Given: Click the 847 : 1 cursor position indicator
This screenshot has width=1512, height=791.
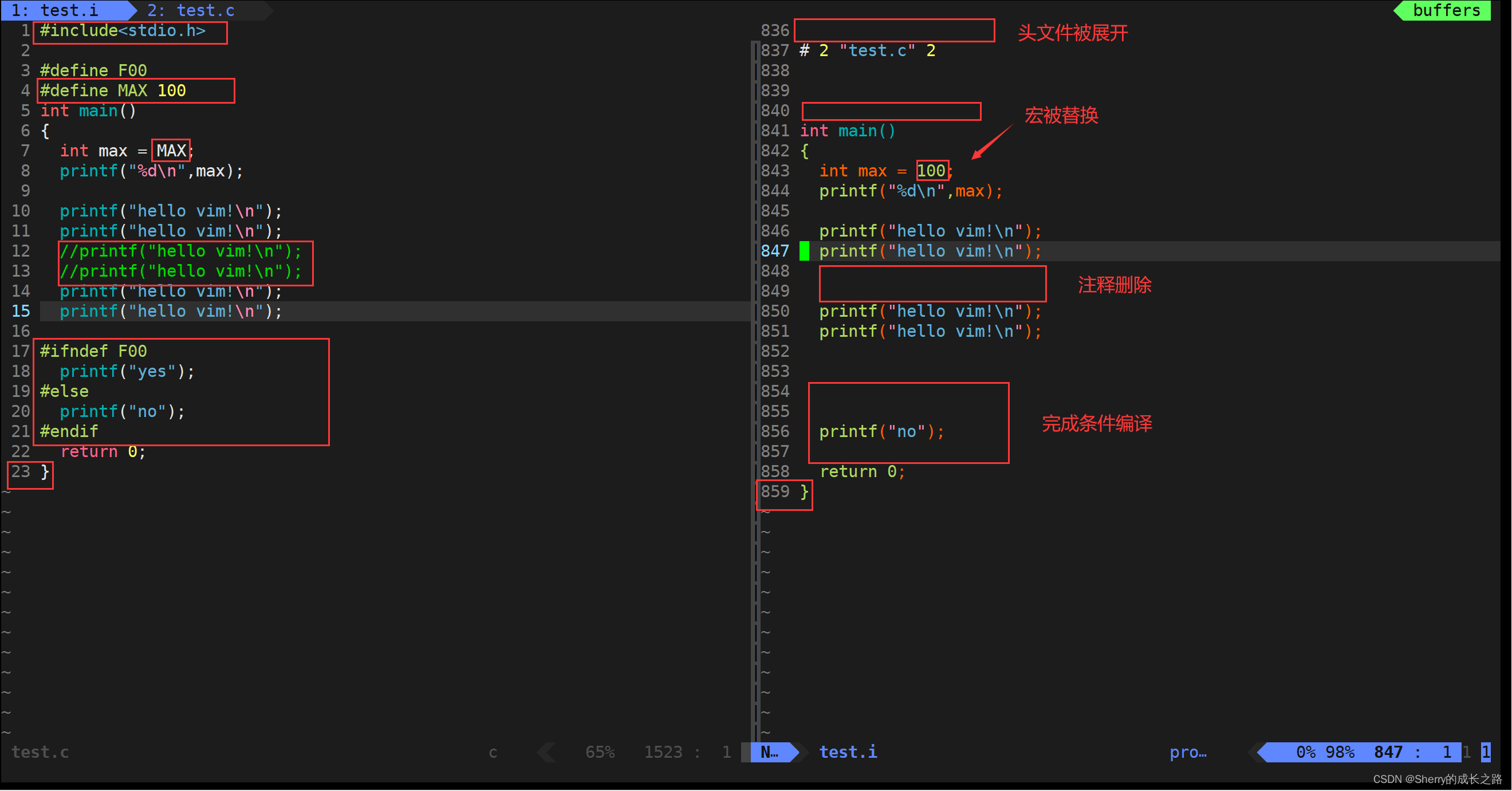Looking at the screenshot, I should (x=1413, y=751).
